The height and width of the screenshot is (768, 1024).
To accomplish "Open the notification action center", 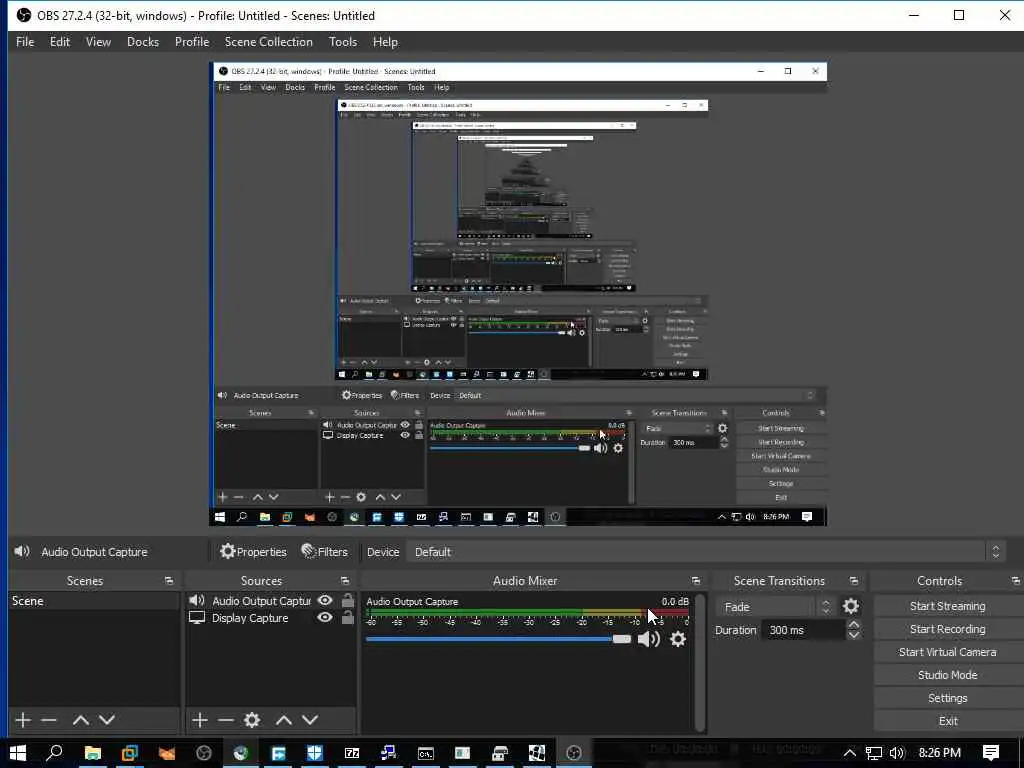I will click(x=991, y=753).
